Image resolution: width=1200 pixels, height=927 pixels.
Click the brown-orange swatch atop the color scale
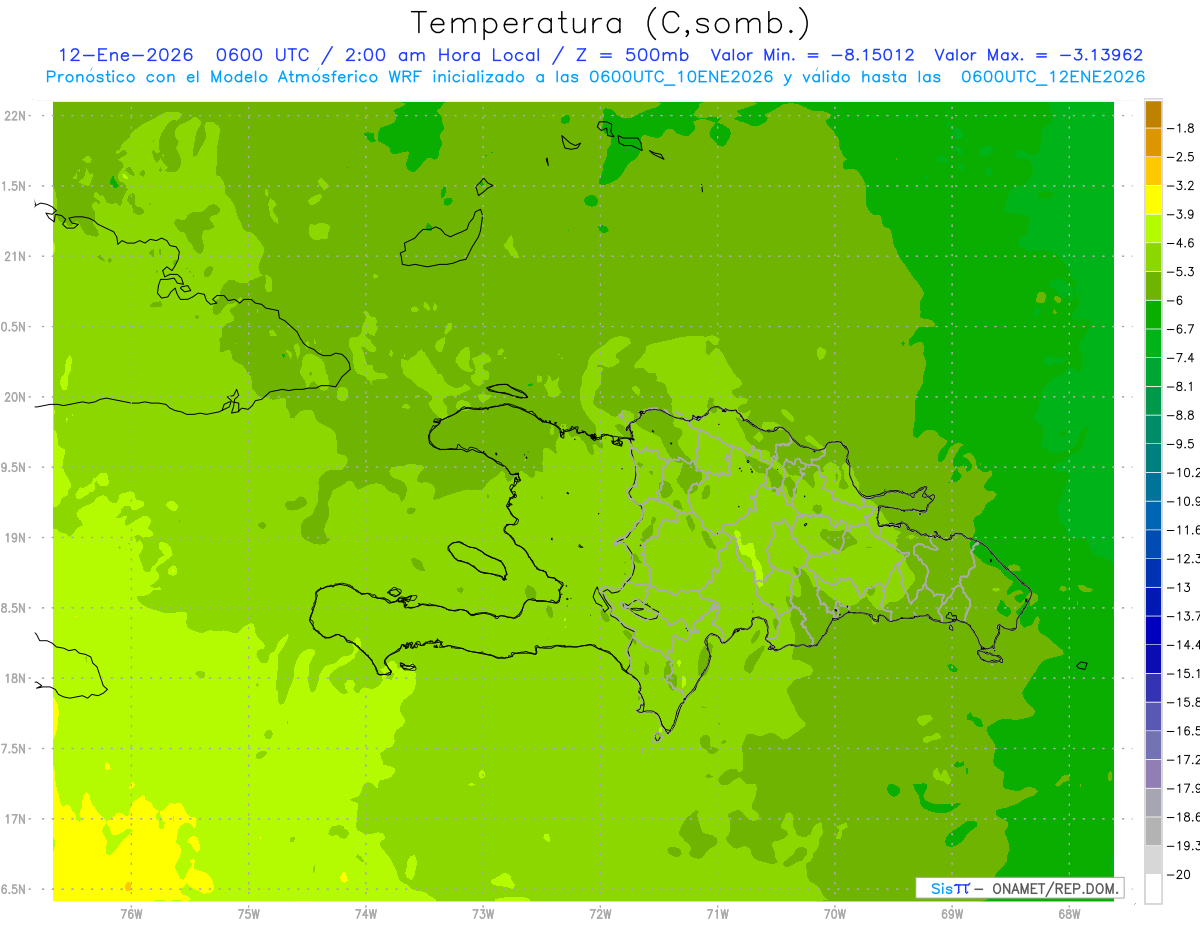(1153, 114)
